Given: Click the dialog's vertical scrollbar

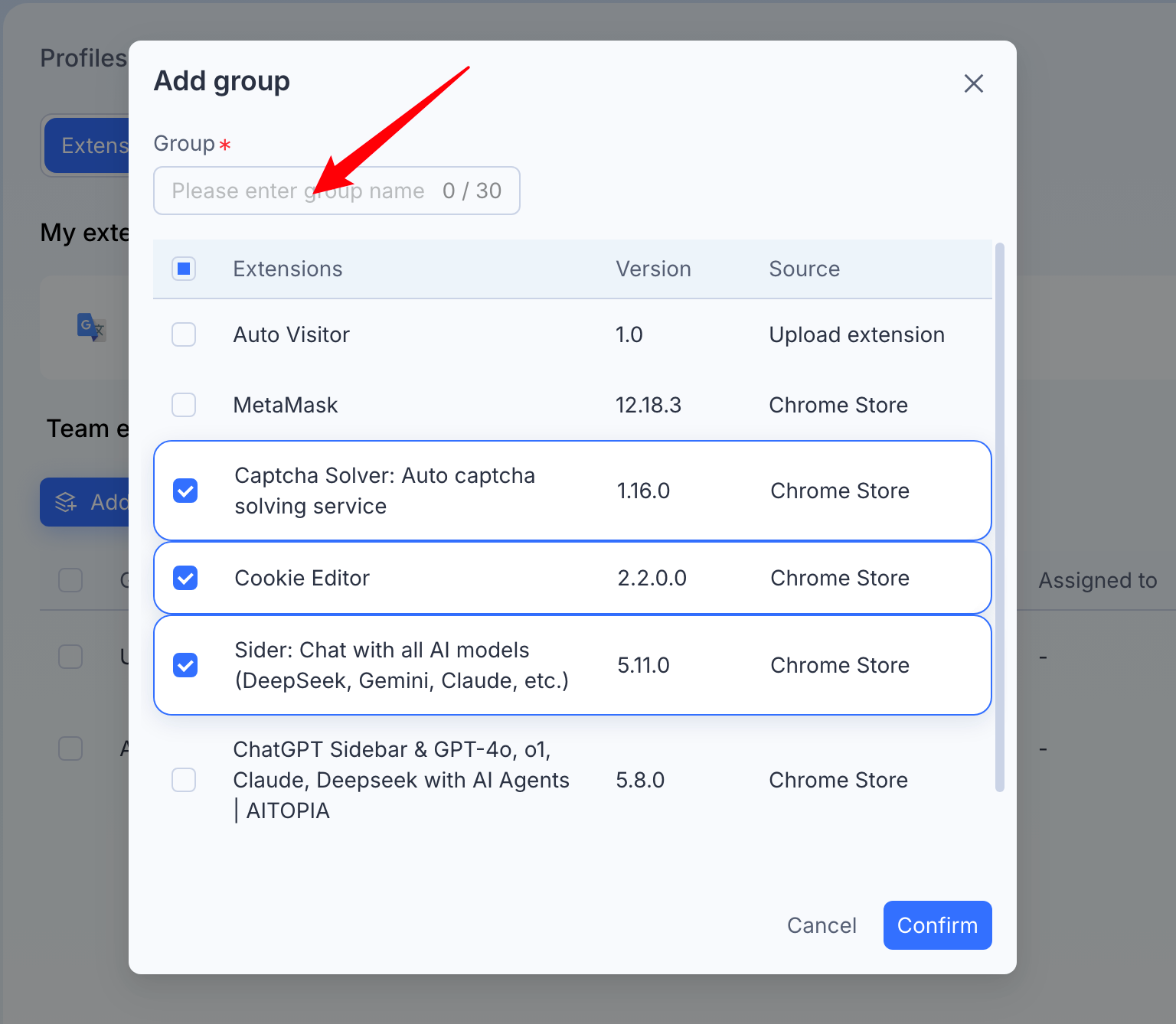Looking at the screenshot, I should pos(999,517).
